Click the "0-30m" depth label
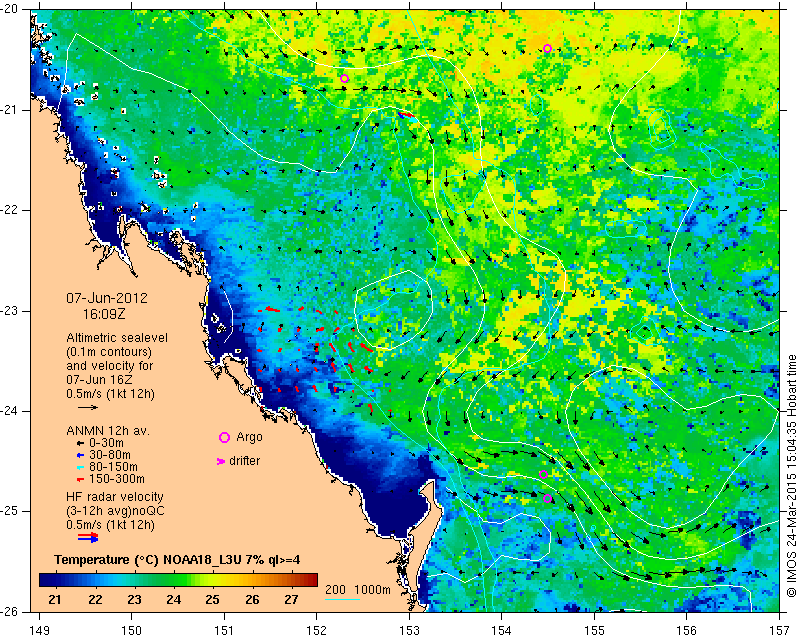 point(107,443)
